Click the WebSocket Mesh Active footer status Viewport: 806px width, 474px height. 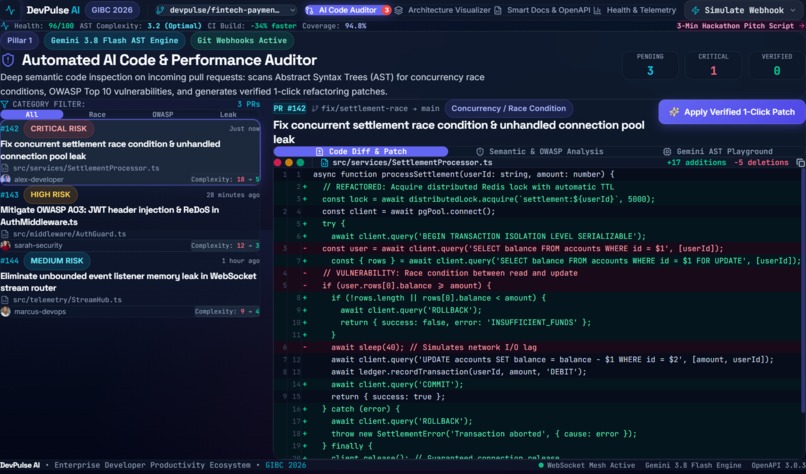pos(587,465)
